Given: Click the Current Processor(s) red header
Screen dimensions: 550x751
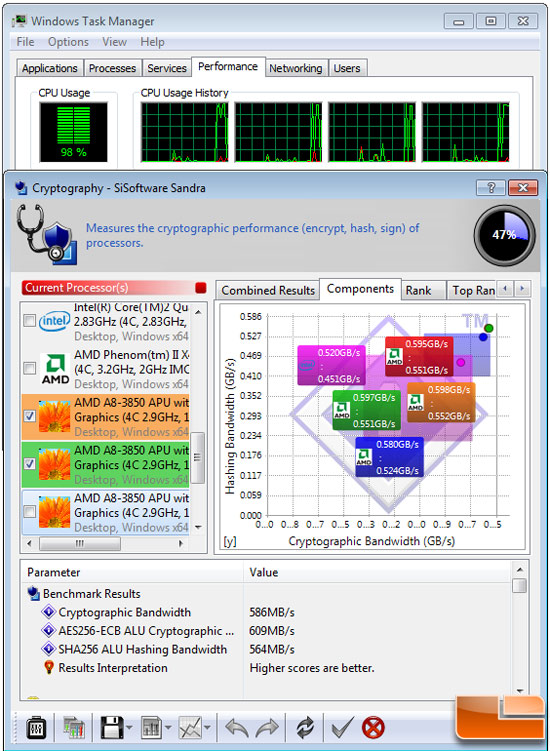Looking at the screenshot, I should click(108, 288).
